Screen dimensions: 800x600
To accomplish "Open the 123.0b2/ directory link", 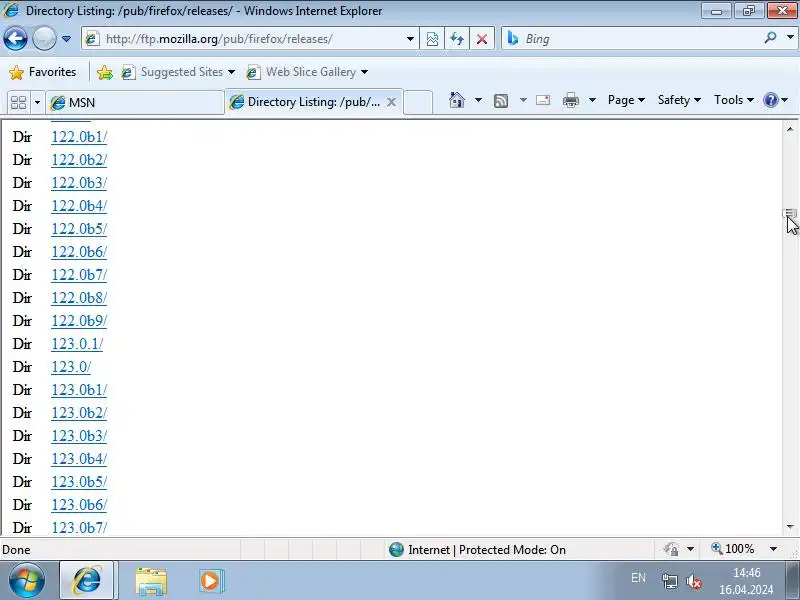I will [x=79, y=412].
